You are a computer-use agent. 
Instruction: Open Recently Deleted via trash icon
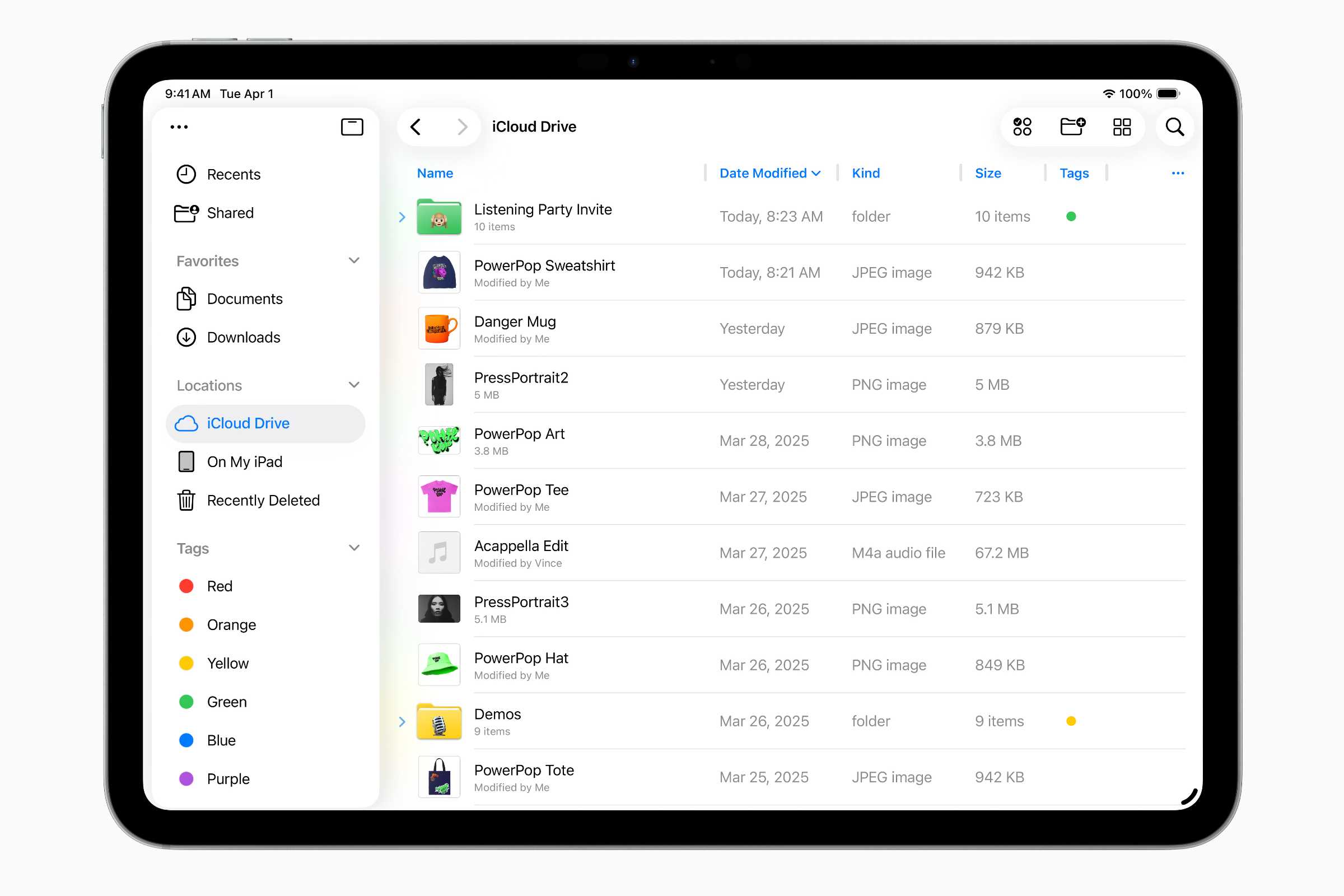(x=263, y=500)
